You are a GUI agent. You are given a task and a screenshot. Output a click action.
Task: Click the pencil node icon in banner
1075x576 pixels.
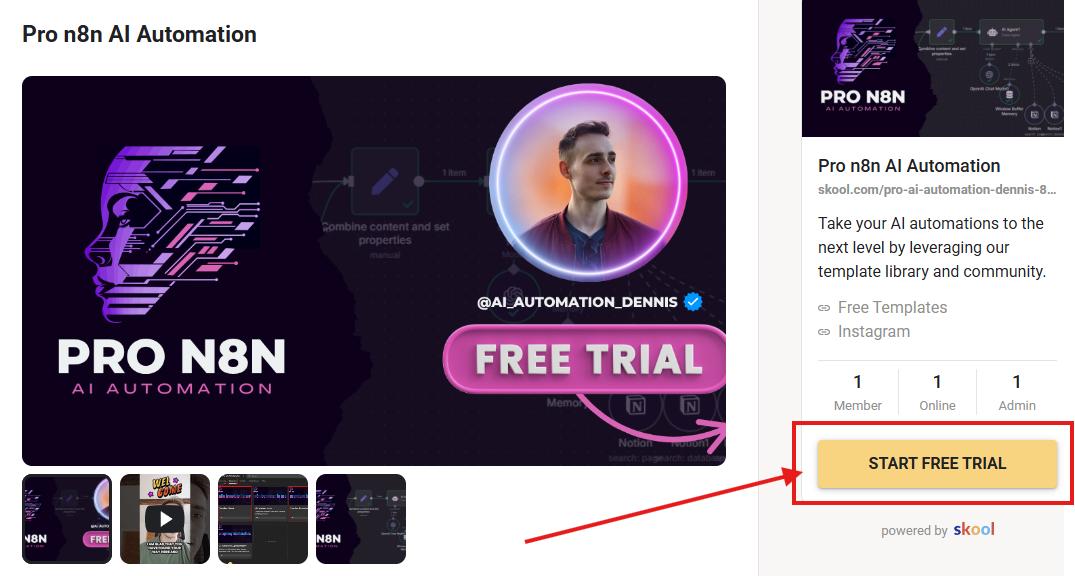click(x=385, y=182)
